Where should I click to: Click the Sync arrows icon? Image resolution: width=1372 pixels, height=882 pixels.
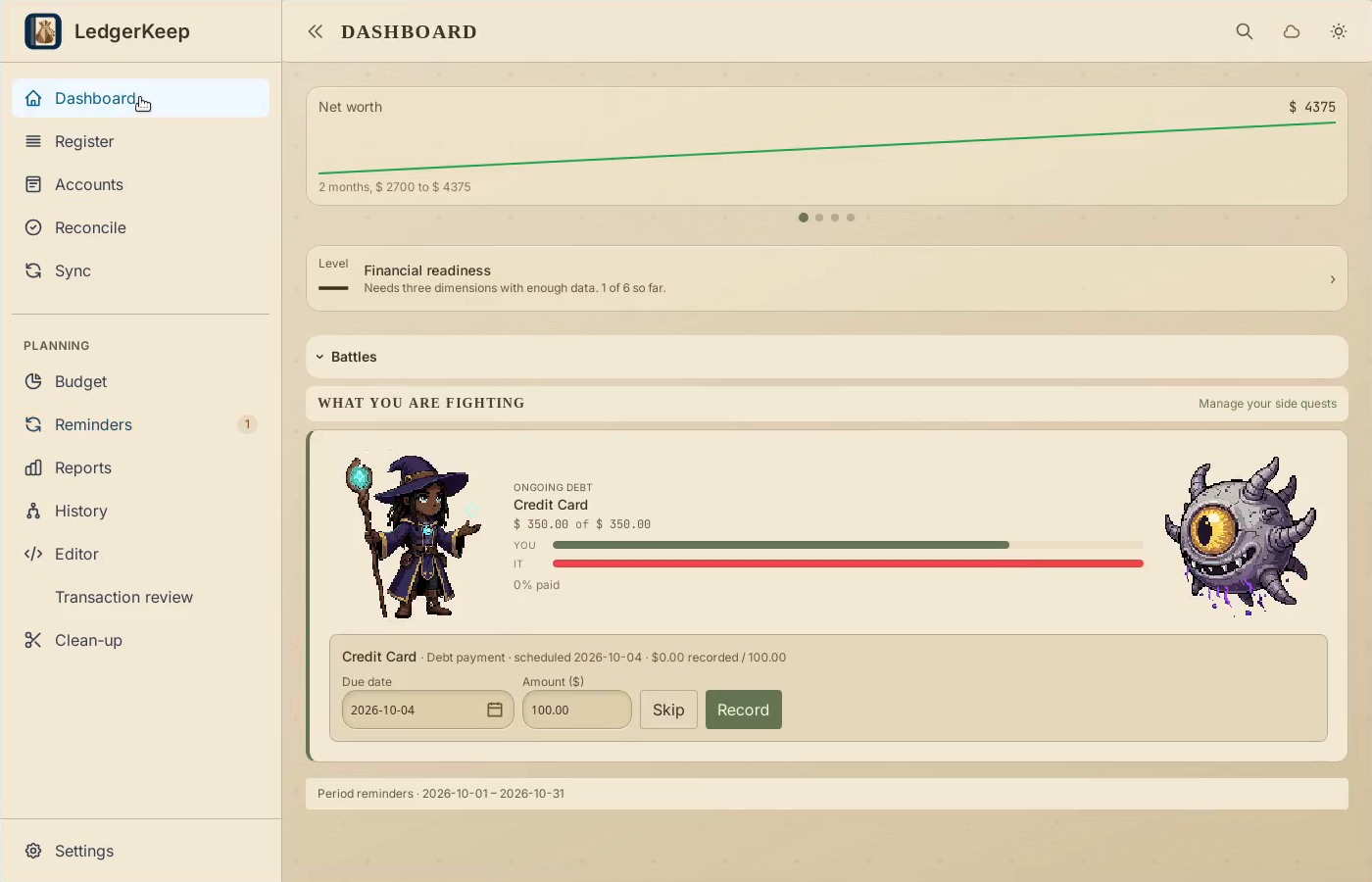33,270
